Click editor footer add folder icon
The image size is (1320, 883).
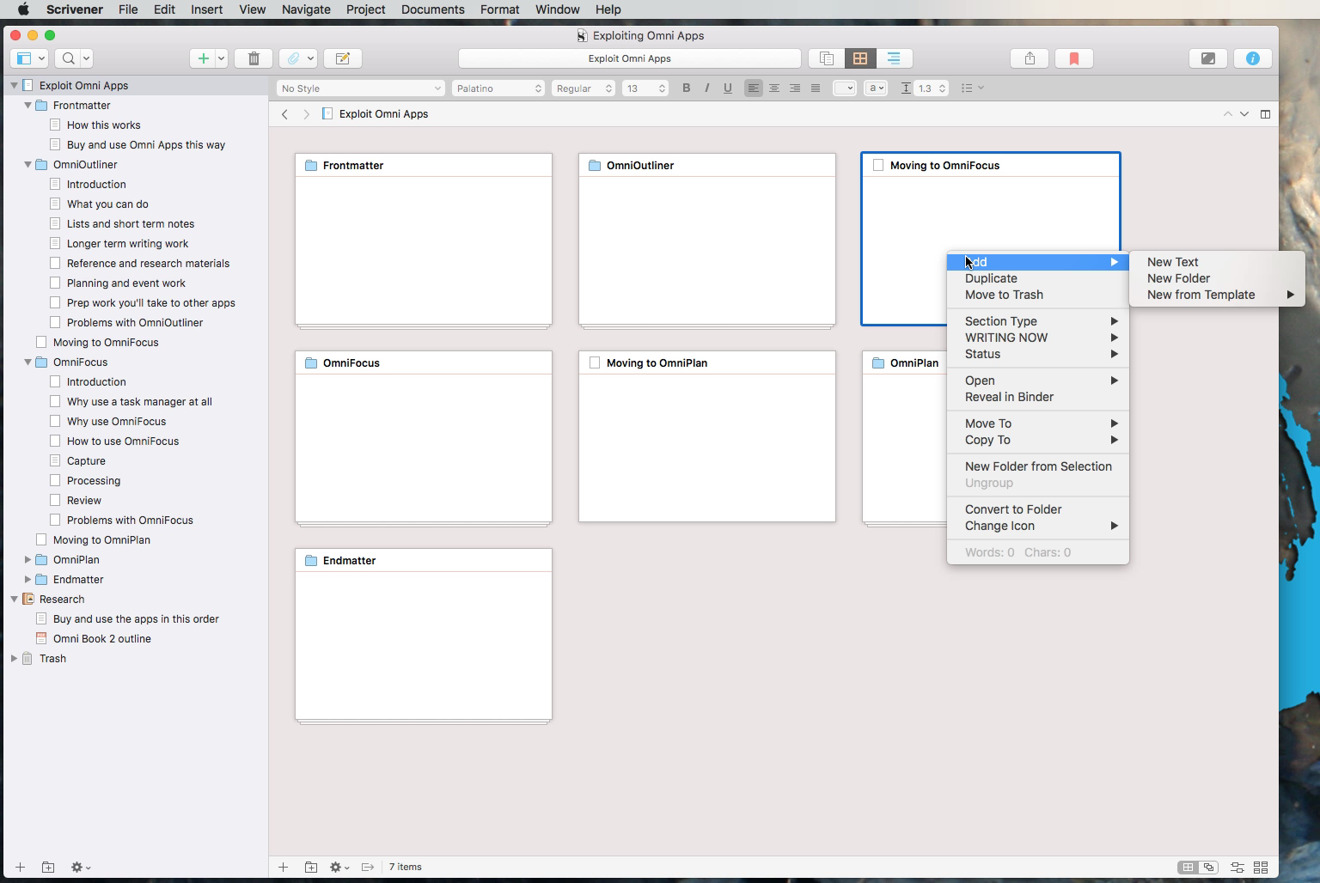click(x=311, y=867)
